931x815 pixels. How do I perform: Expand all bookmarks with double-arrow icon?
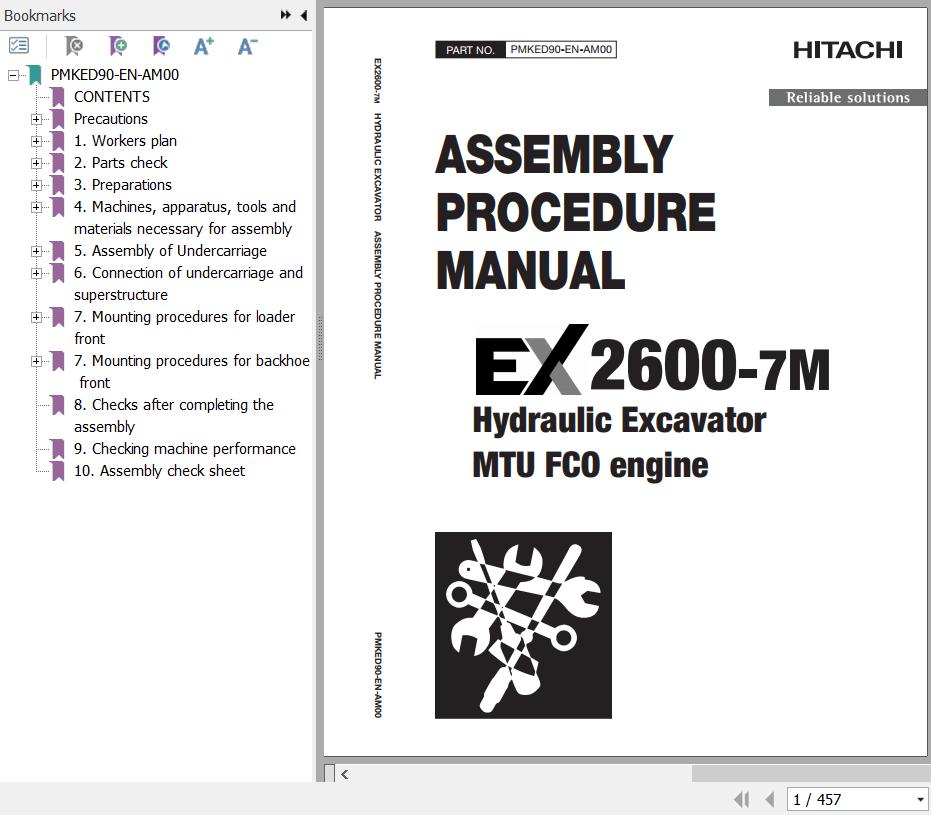coord(286,15)
